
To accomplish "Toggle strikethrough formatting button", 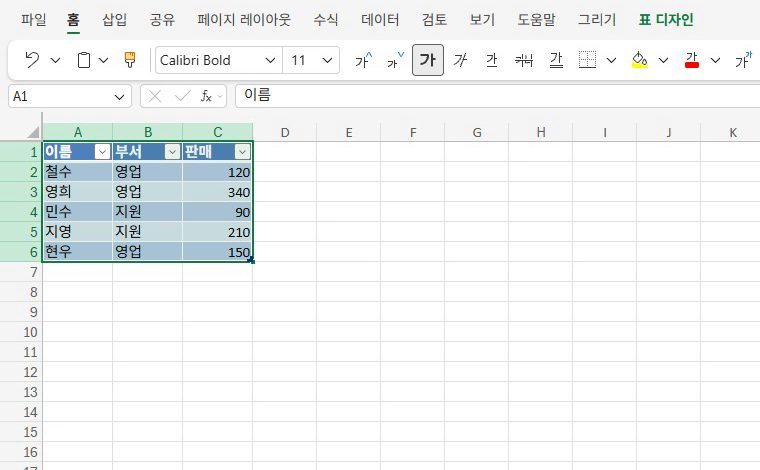I will (x=524, y=60).
